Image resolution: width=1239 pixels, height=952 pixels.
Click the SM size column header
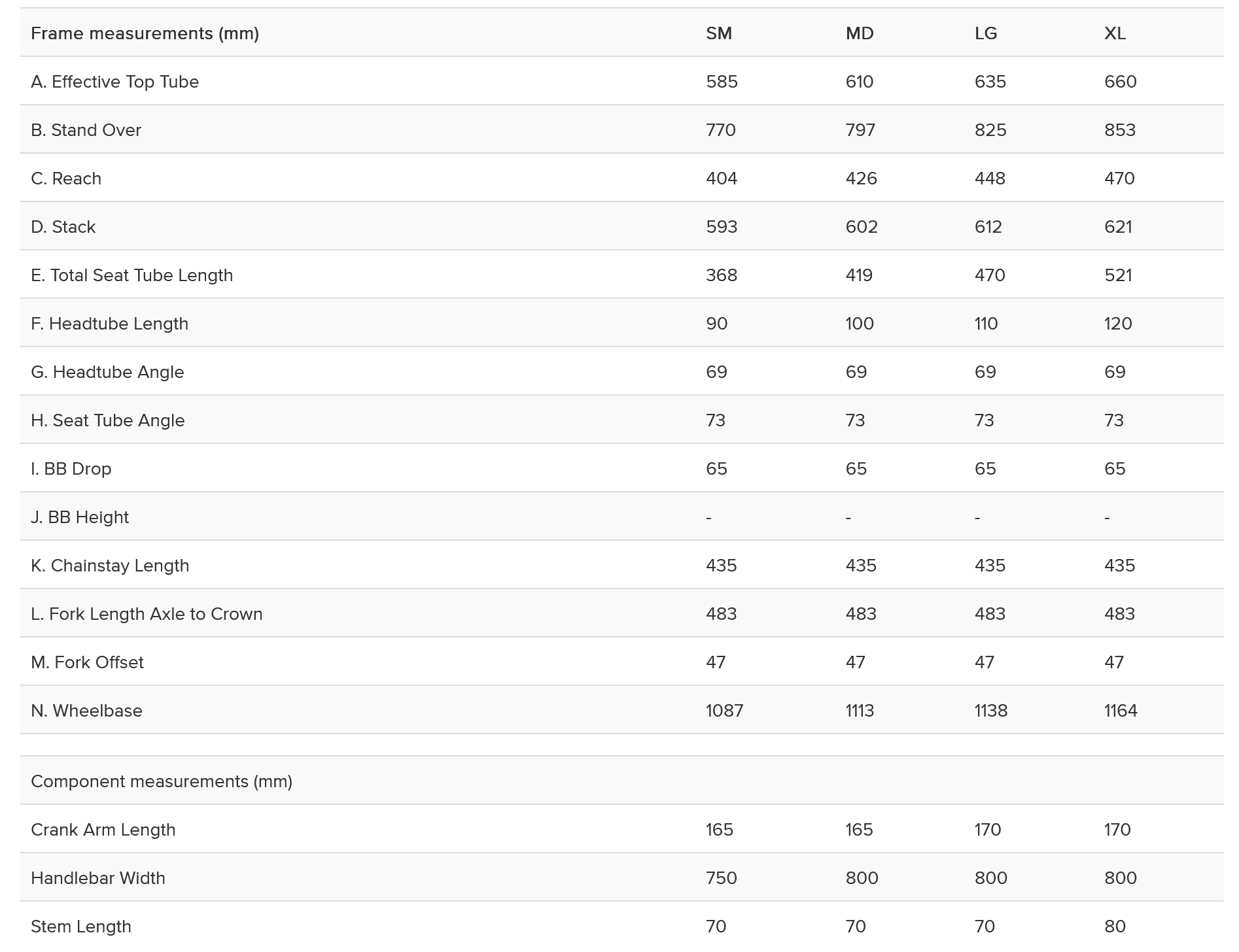click(x=718, y=33)
